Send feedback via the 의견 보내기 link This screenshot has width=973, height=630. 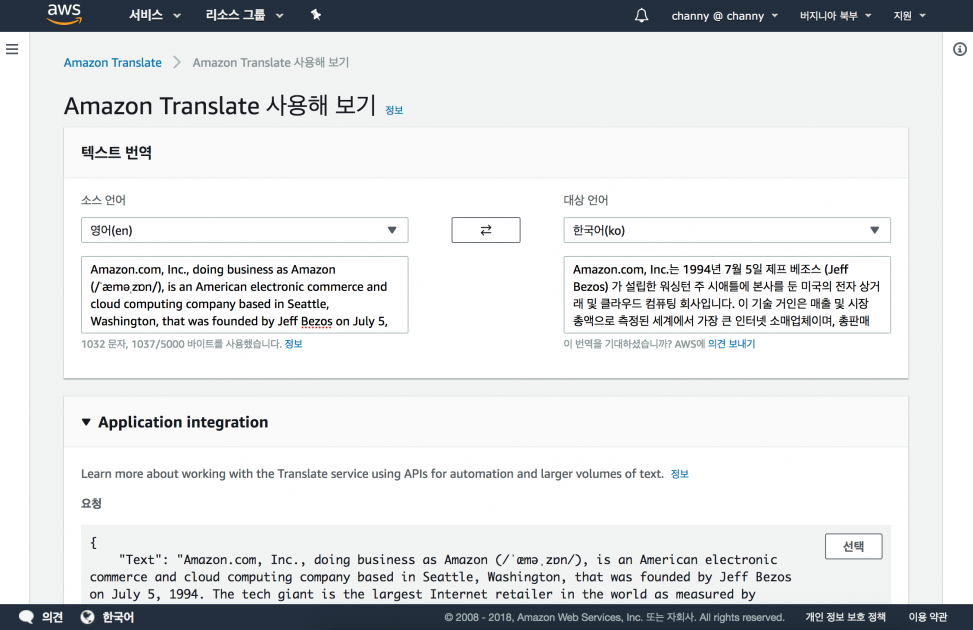pos(732,343)
